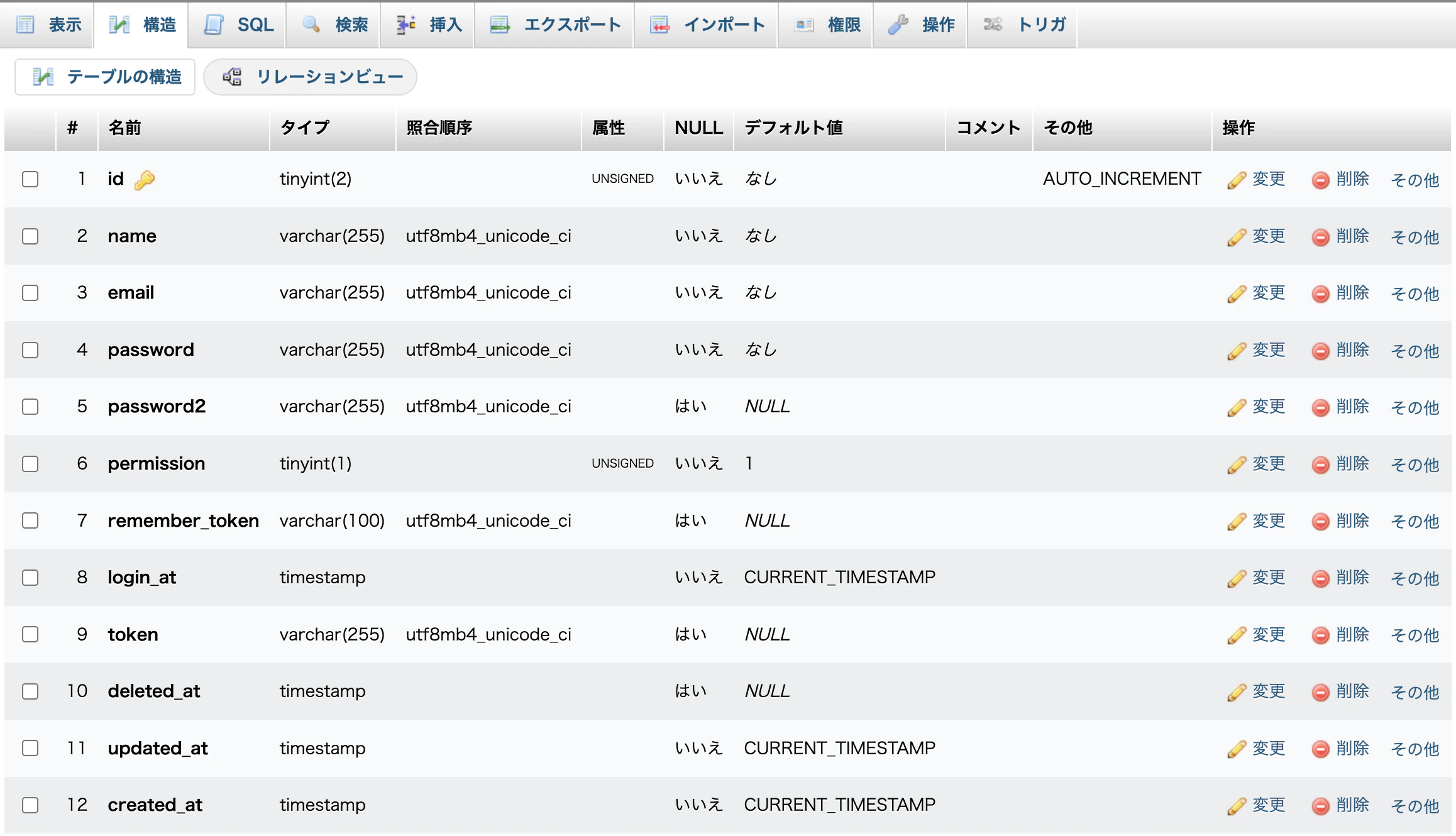Expand その他 menu for the email row

(x=1415, y=294)
